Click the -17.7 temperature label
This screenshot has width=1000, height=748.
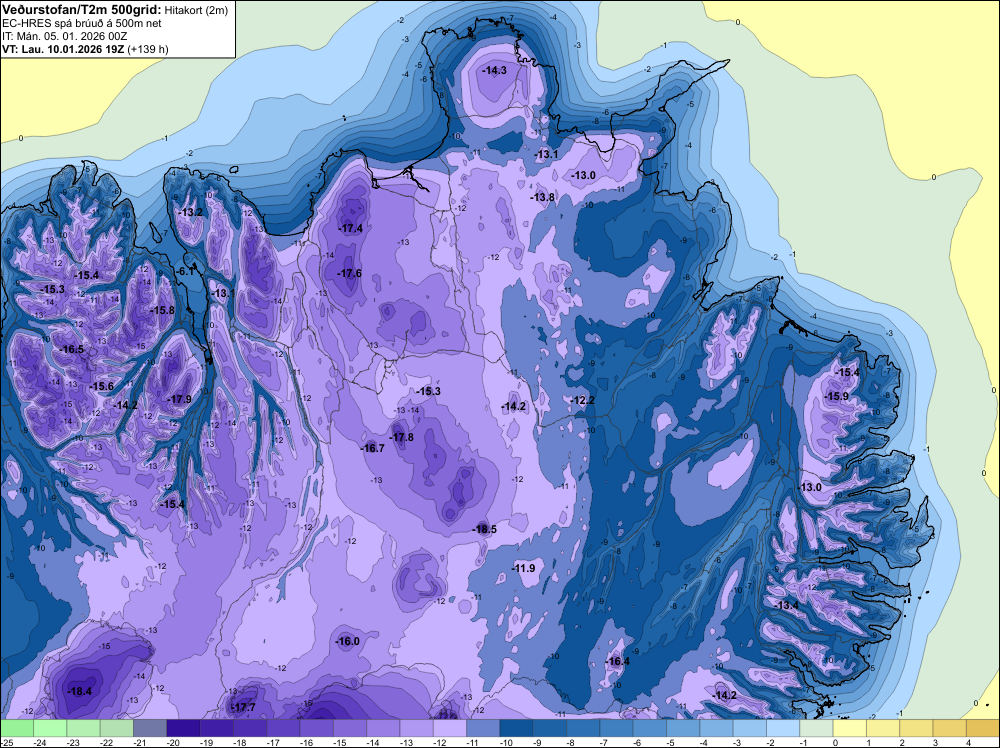point(243,708)
